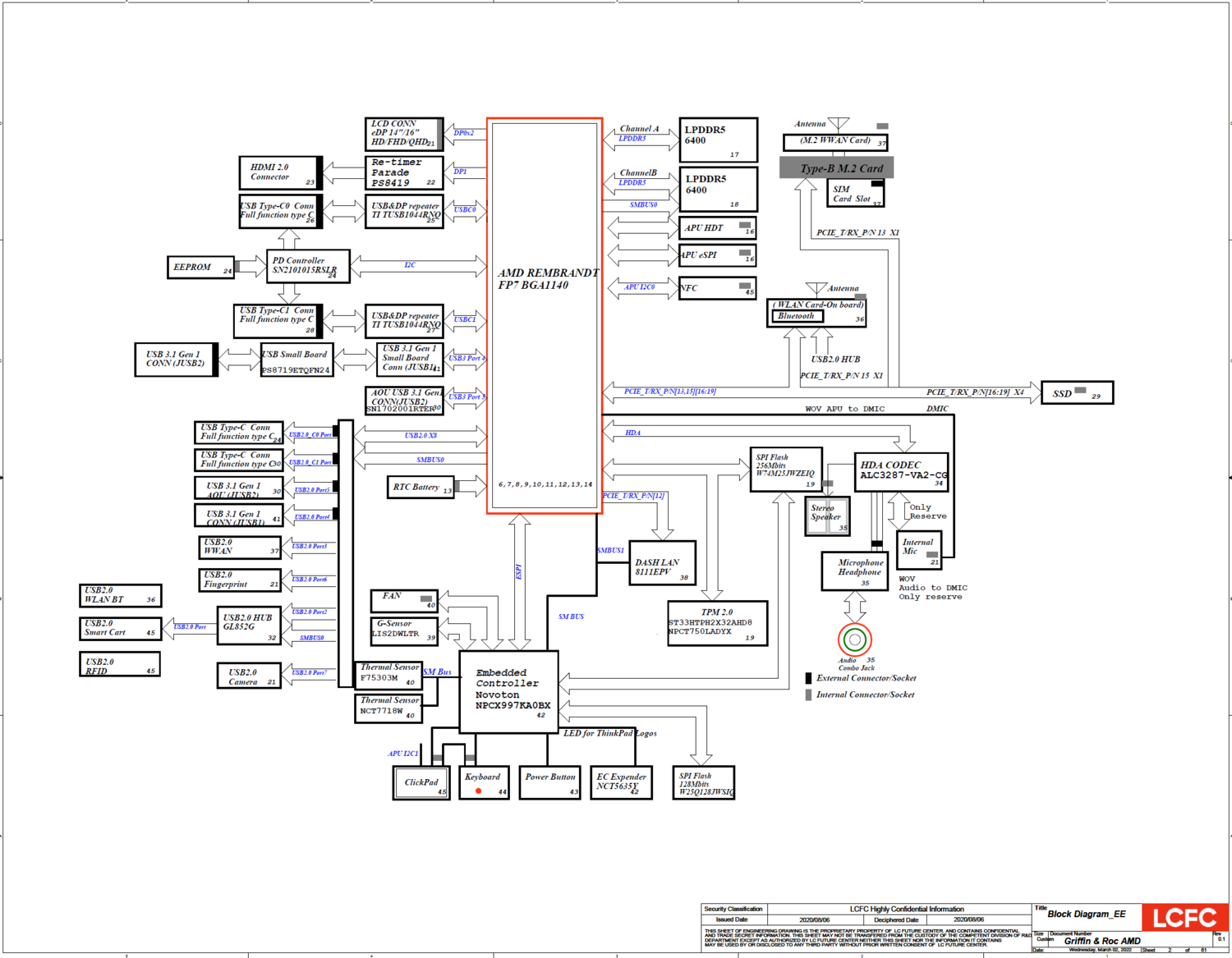Viewport: 1232px width, 958px height.
Task: Click the blue USB2.0 X8 bus label
Action: (421, 436)
